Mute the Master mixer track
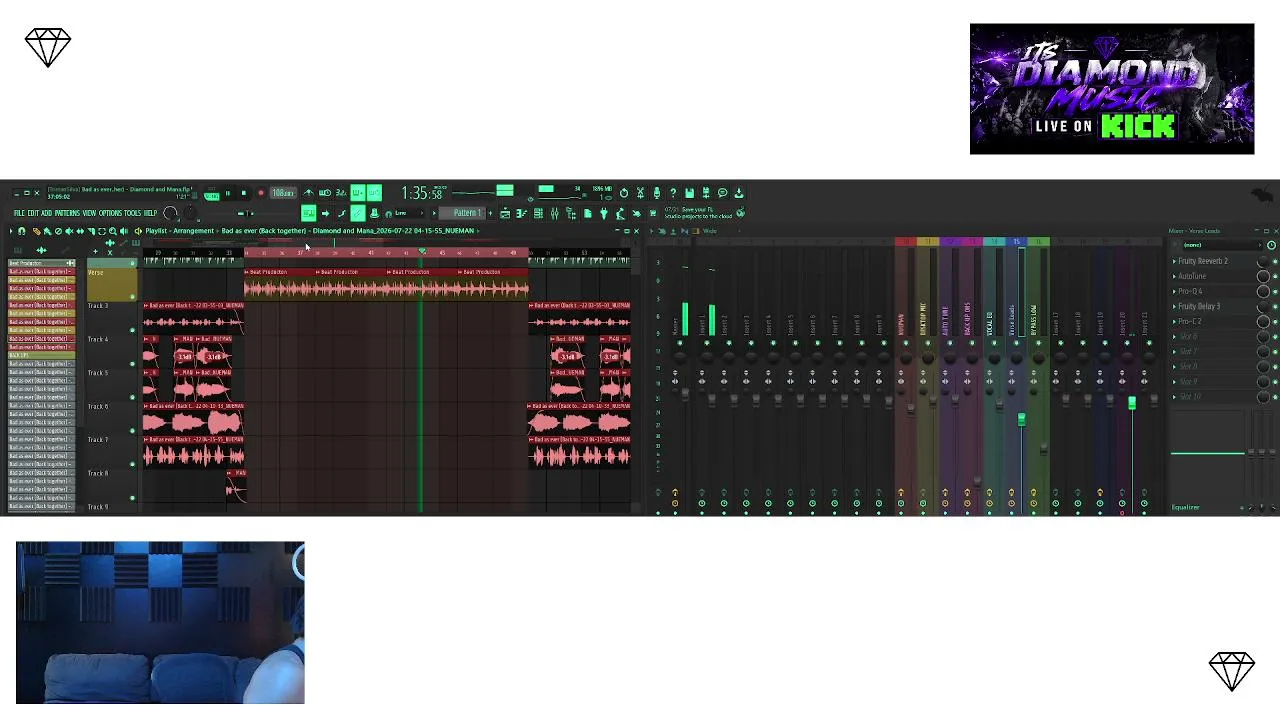Screen dimensions: 1280x720 coord(680,343)
